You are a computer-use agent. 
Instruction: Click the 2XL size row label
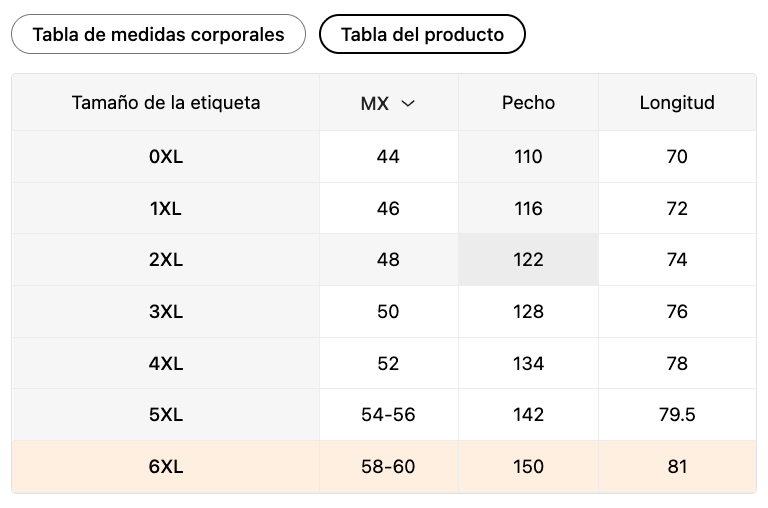(166, 260)
